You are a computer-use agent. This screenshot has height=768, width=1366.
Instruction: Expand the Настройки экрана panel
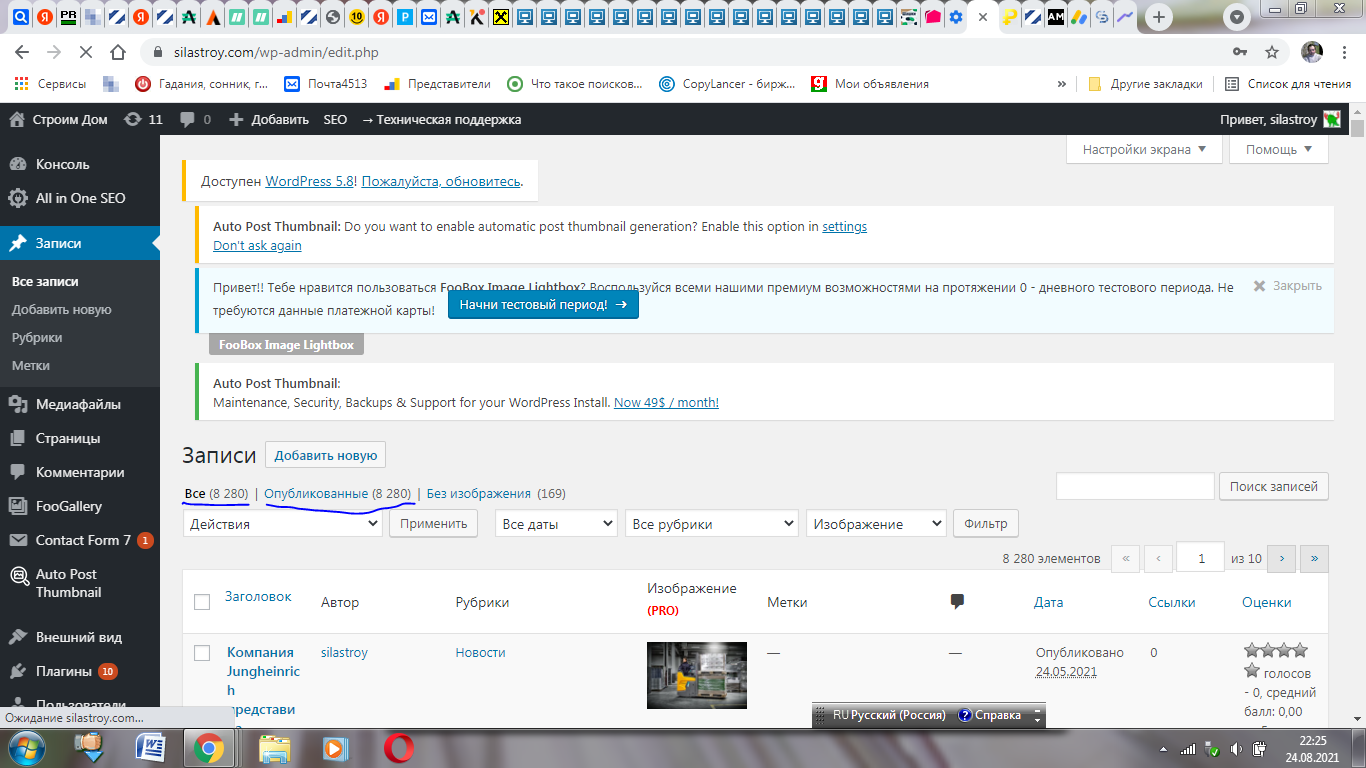click(x=1145, y=149)
